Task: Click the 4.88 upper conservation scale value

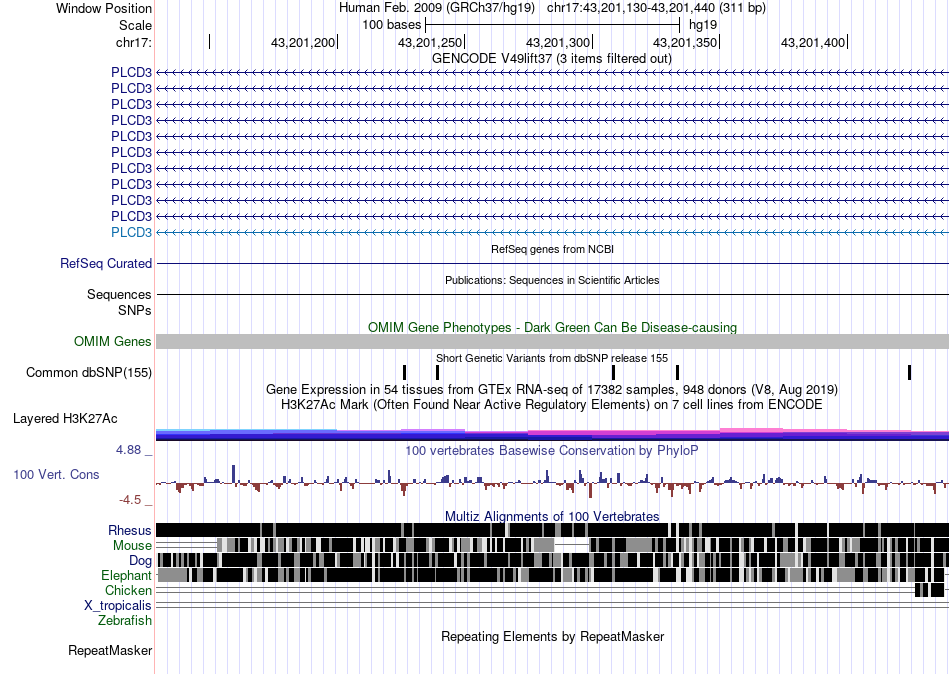Action: coord(128,450)
